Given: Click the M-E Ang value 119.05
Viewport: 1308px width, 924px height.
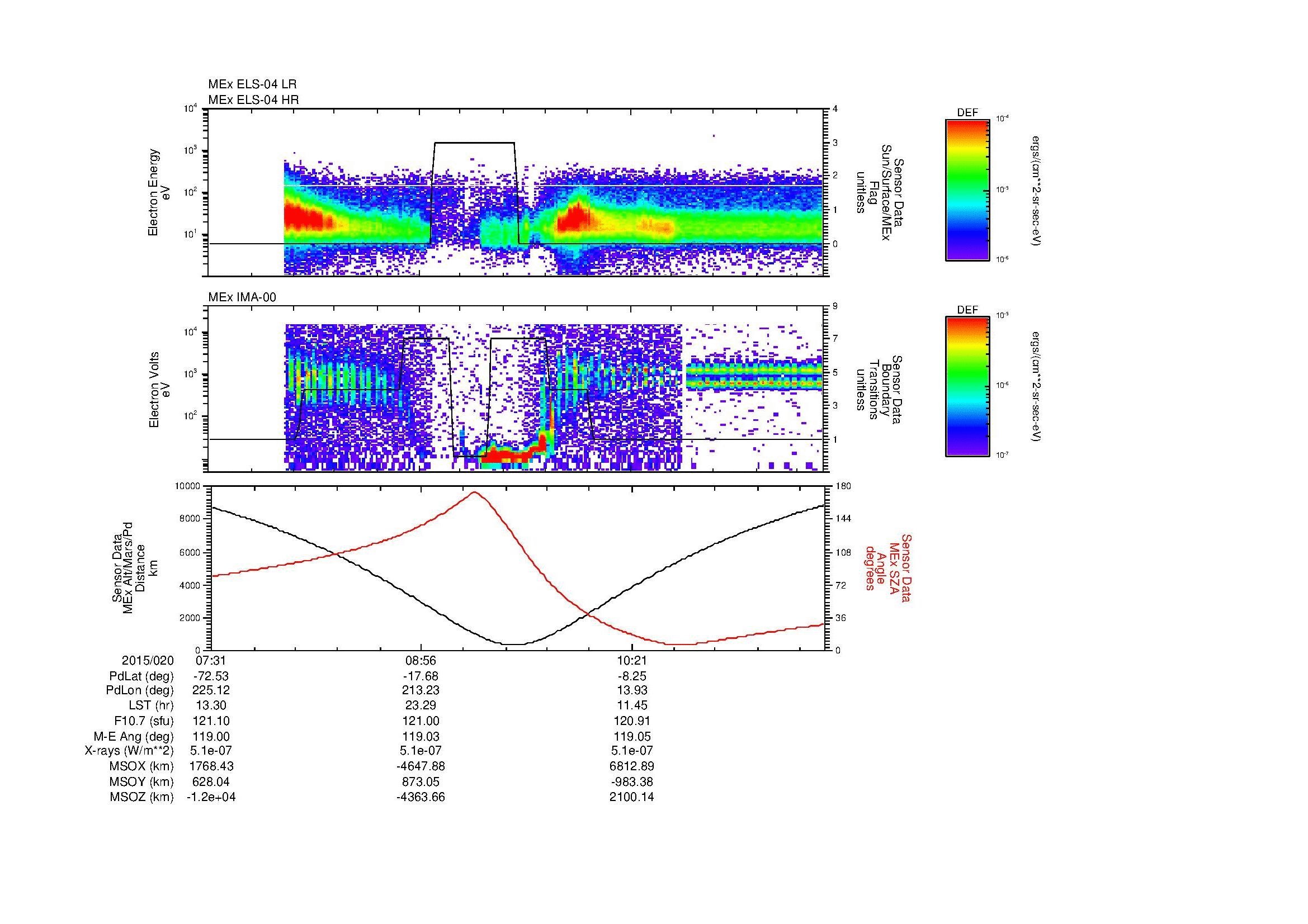Looking at the screenshot, I should pos(632,736).
